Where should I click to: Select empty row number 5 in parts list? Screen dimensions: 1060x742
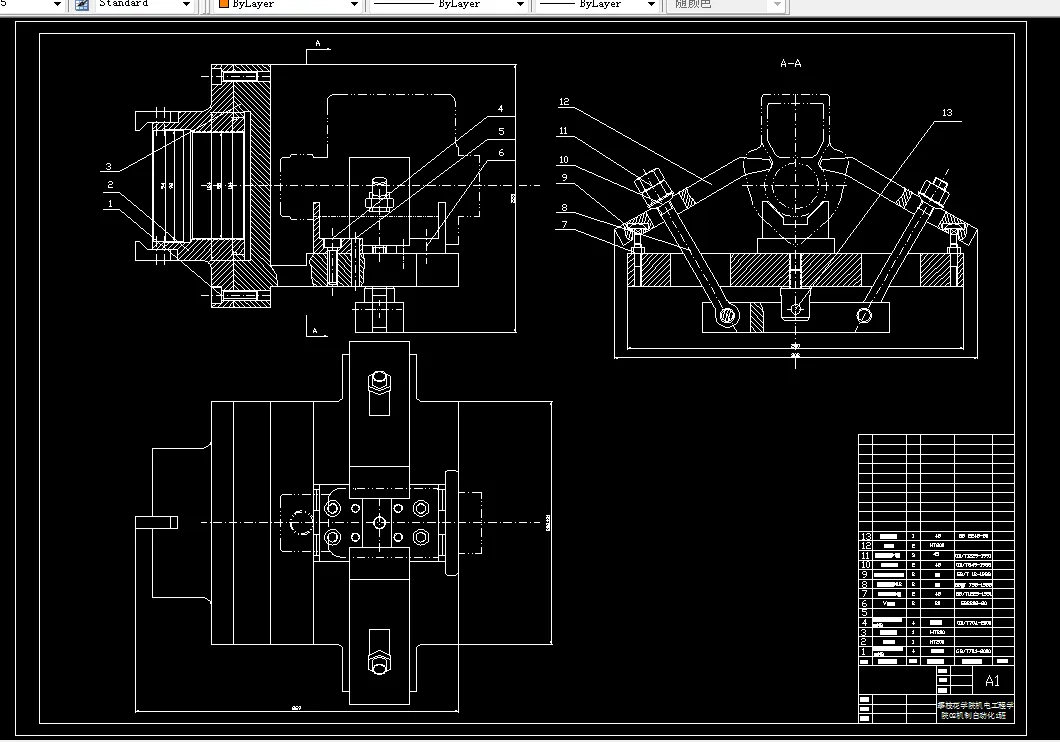coord(865,613)
